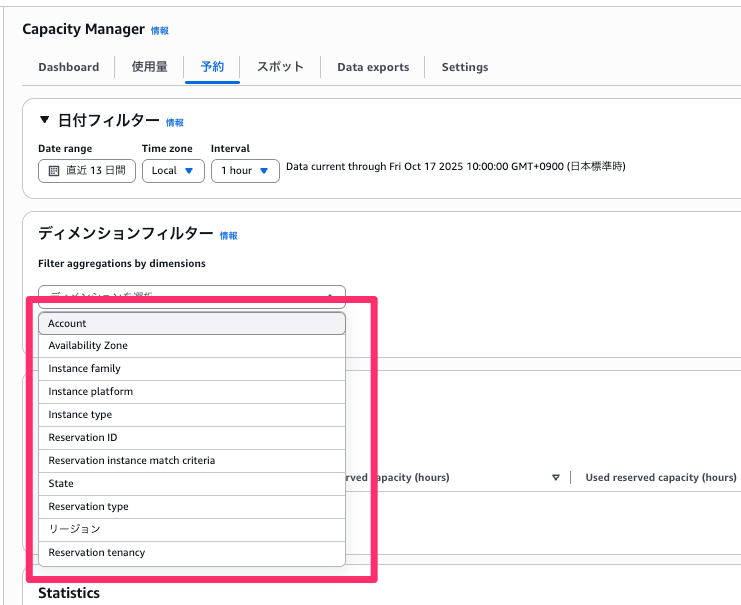Sort by reserved capacity hours column arrow
The image size is (741, 605).
[556, 478]
